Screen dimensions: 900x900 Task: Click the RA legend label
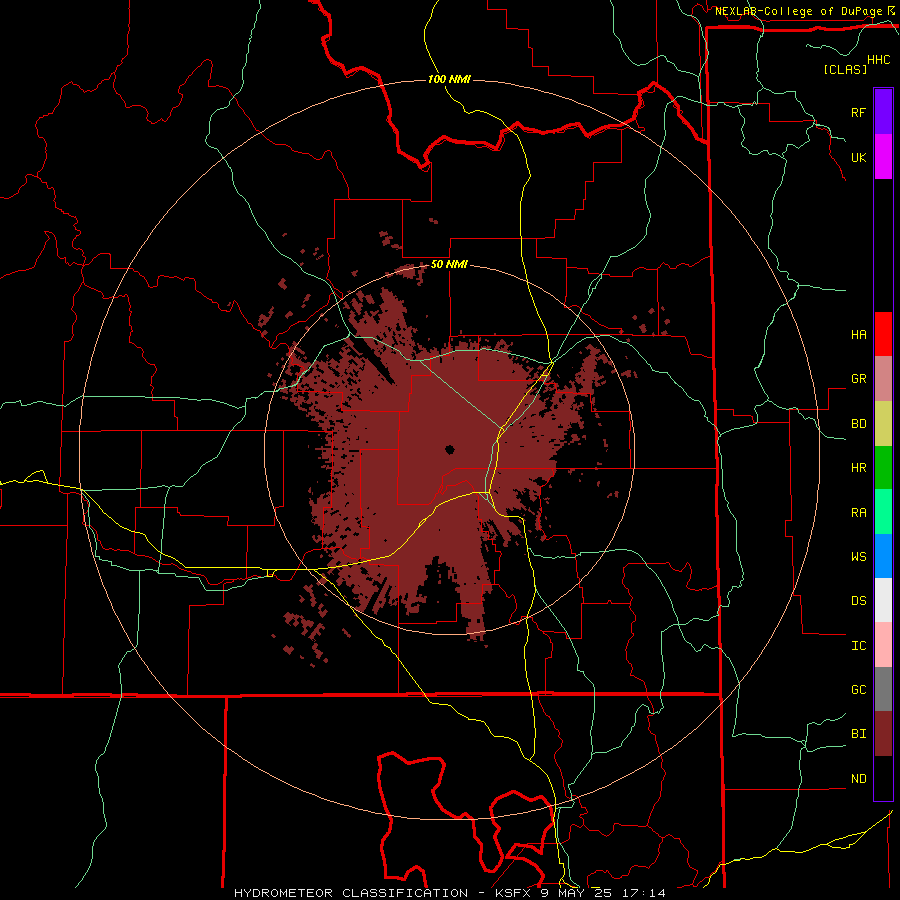(x=858, y=513)
